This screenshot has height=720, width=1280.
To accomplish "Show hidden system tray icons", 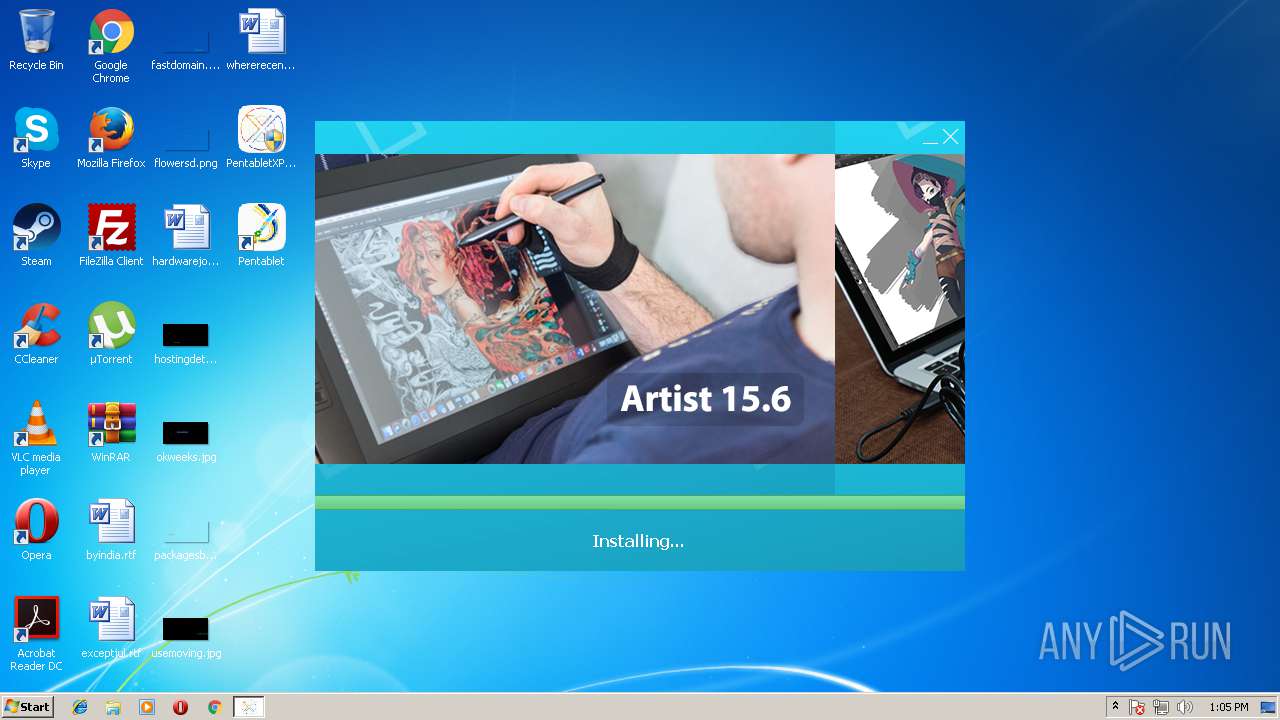I will 1115,707.
